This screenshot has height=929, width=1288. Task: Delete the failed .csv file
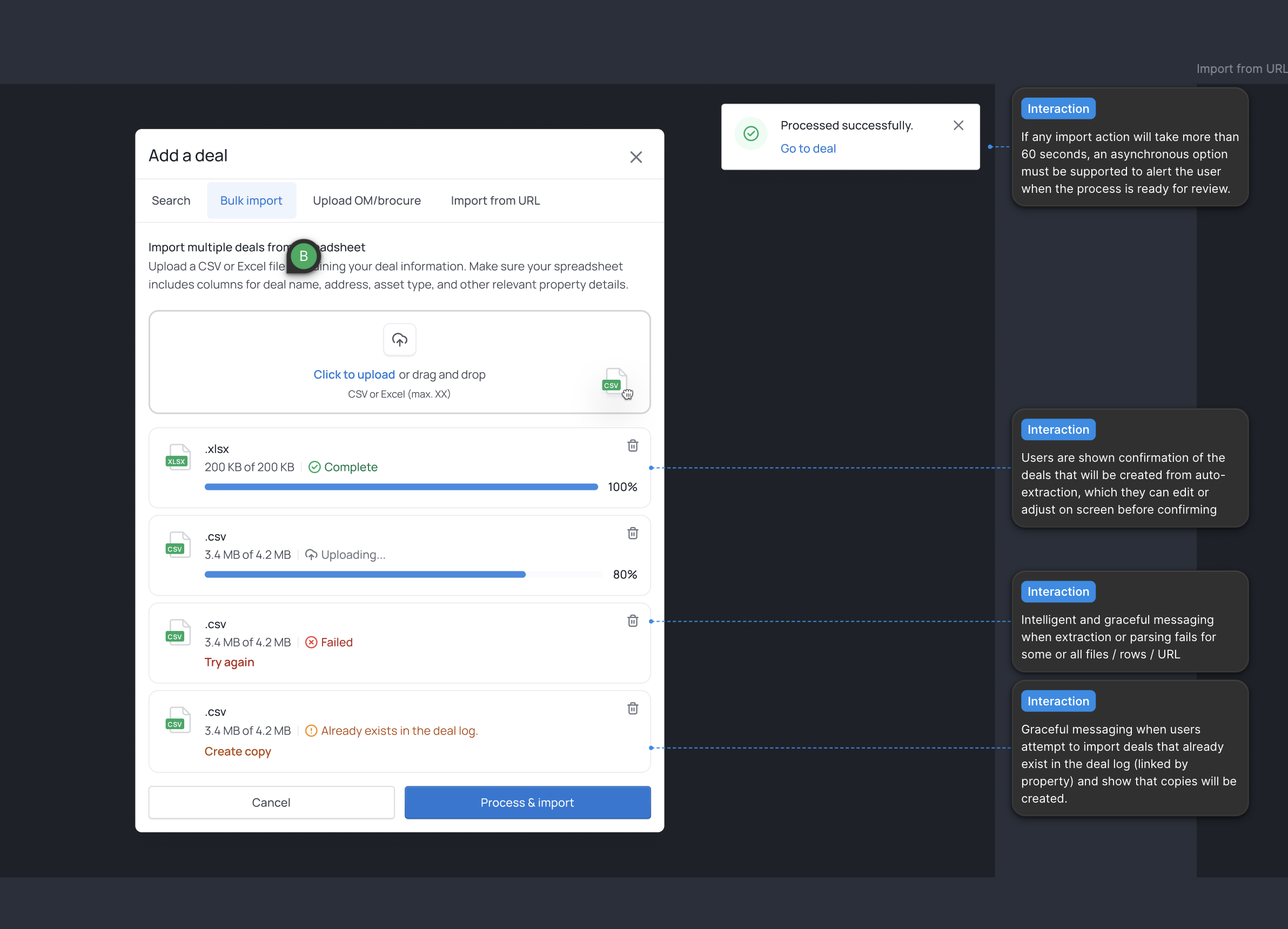click(632, 621)
